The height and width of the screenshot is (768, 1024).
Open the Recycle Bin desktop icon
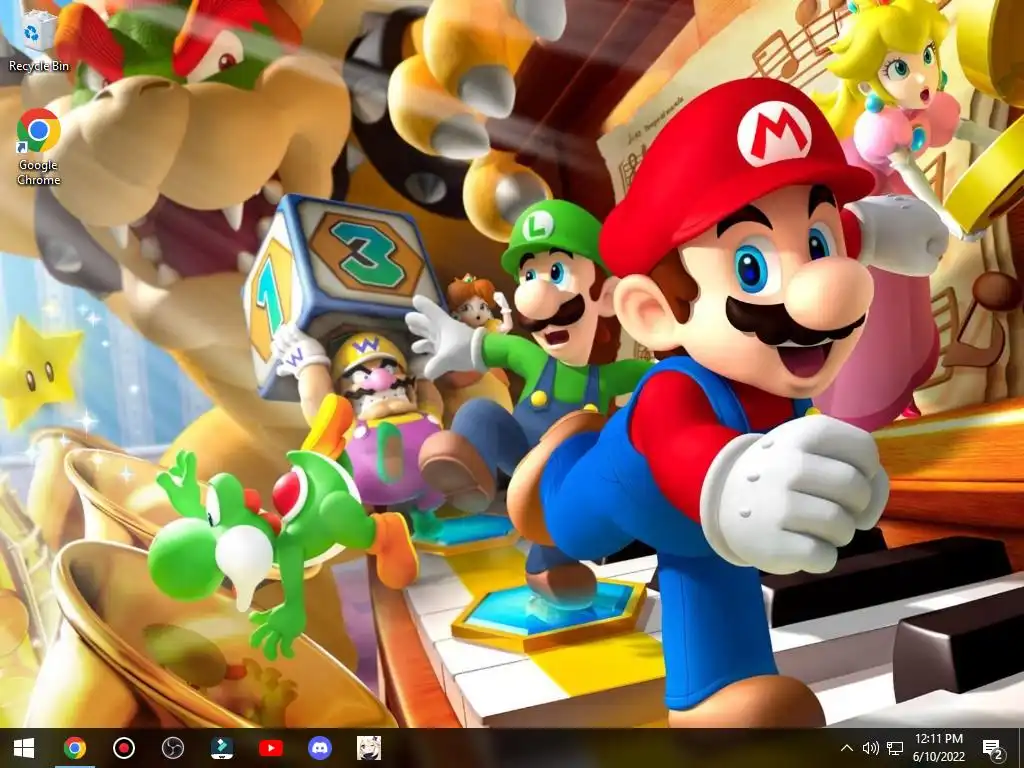coord(39,40)
